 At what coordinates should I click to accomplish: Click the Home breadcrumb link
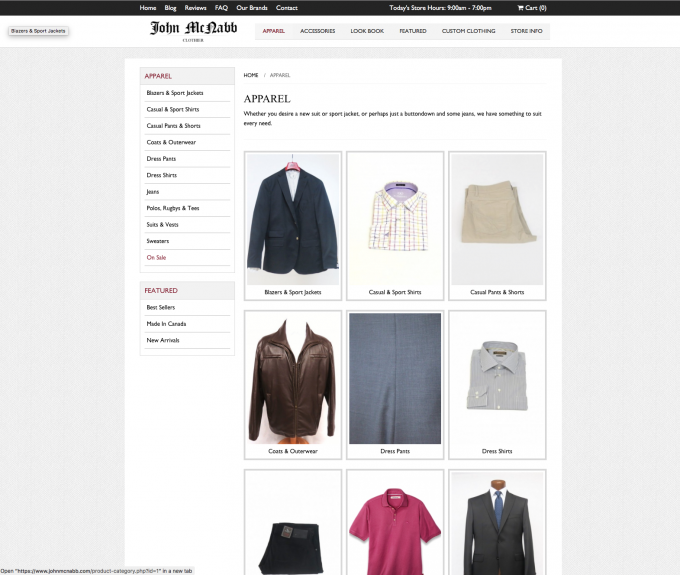[x=251, y=76]
